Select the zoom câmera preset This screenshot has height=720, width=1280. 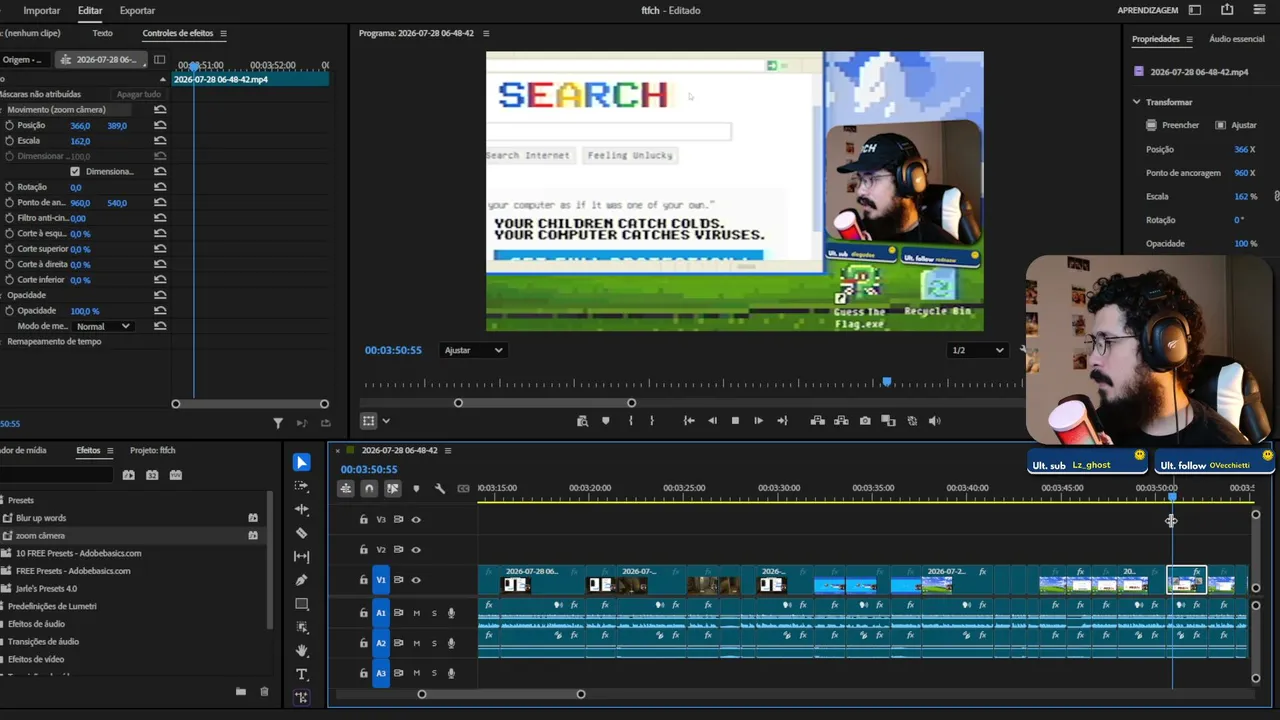(x=40, y=536)
